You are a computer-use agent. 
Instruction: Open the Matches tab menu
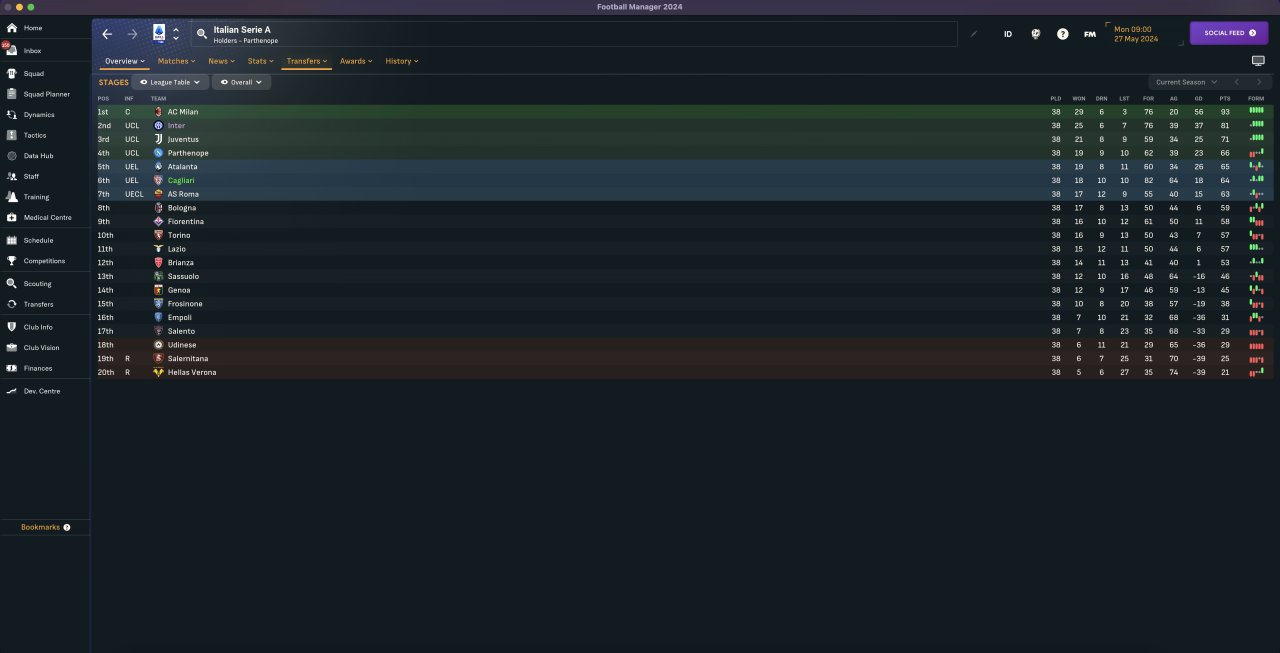pos(176,61)
